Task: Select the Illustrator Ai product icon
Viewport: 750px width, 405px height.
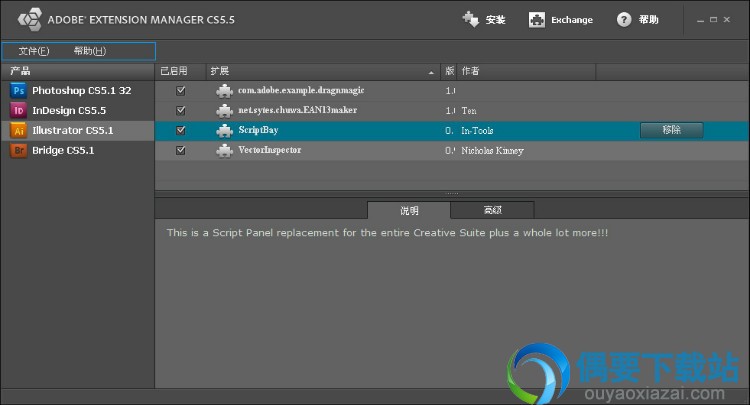Action: (x=19, y=131)
